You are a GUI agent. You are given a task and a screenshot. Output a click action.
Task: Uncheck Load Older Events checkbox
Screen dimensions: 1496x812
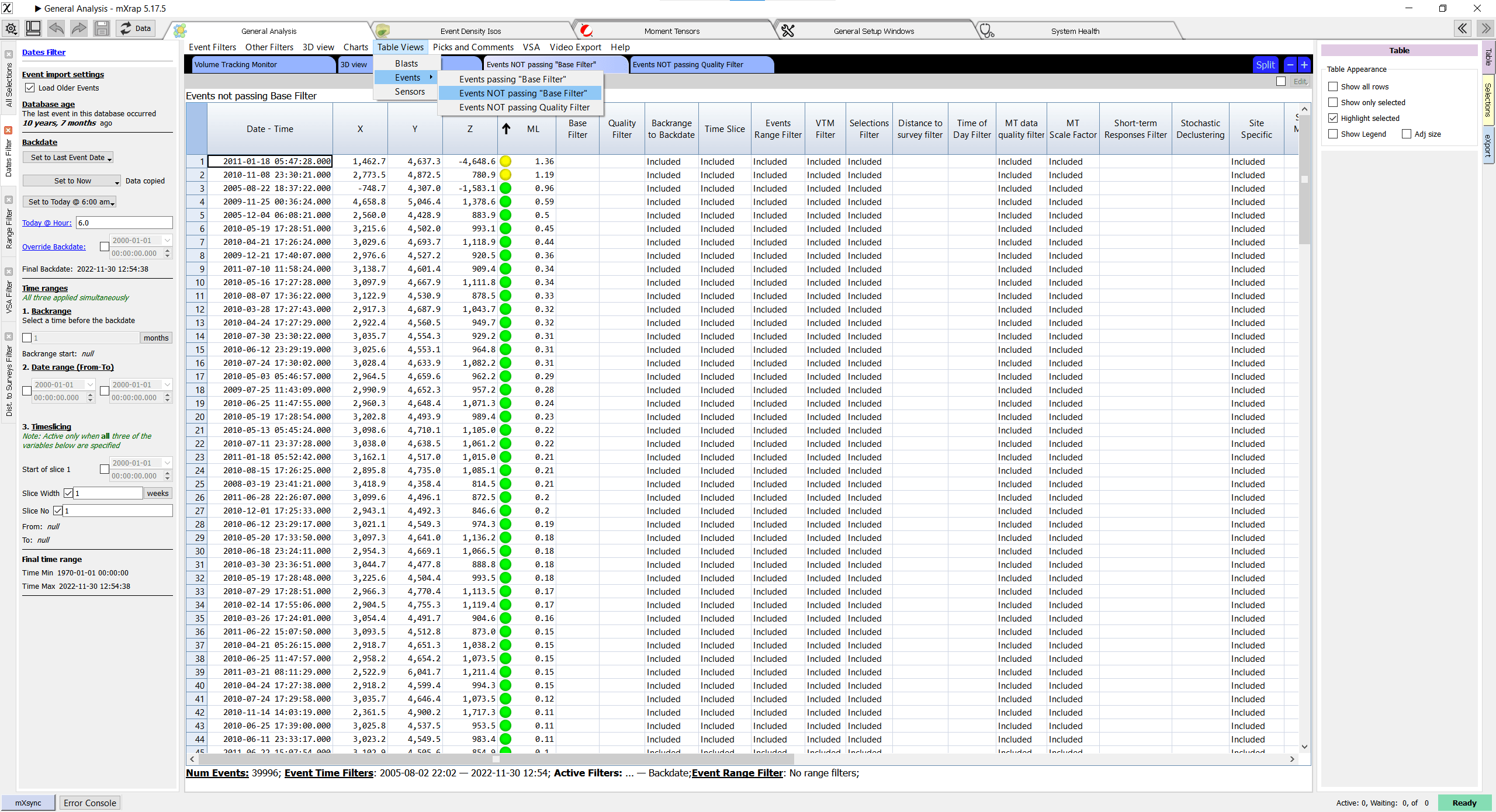click(30, 88)
